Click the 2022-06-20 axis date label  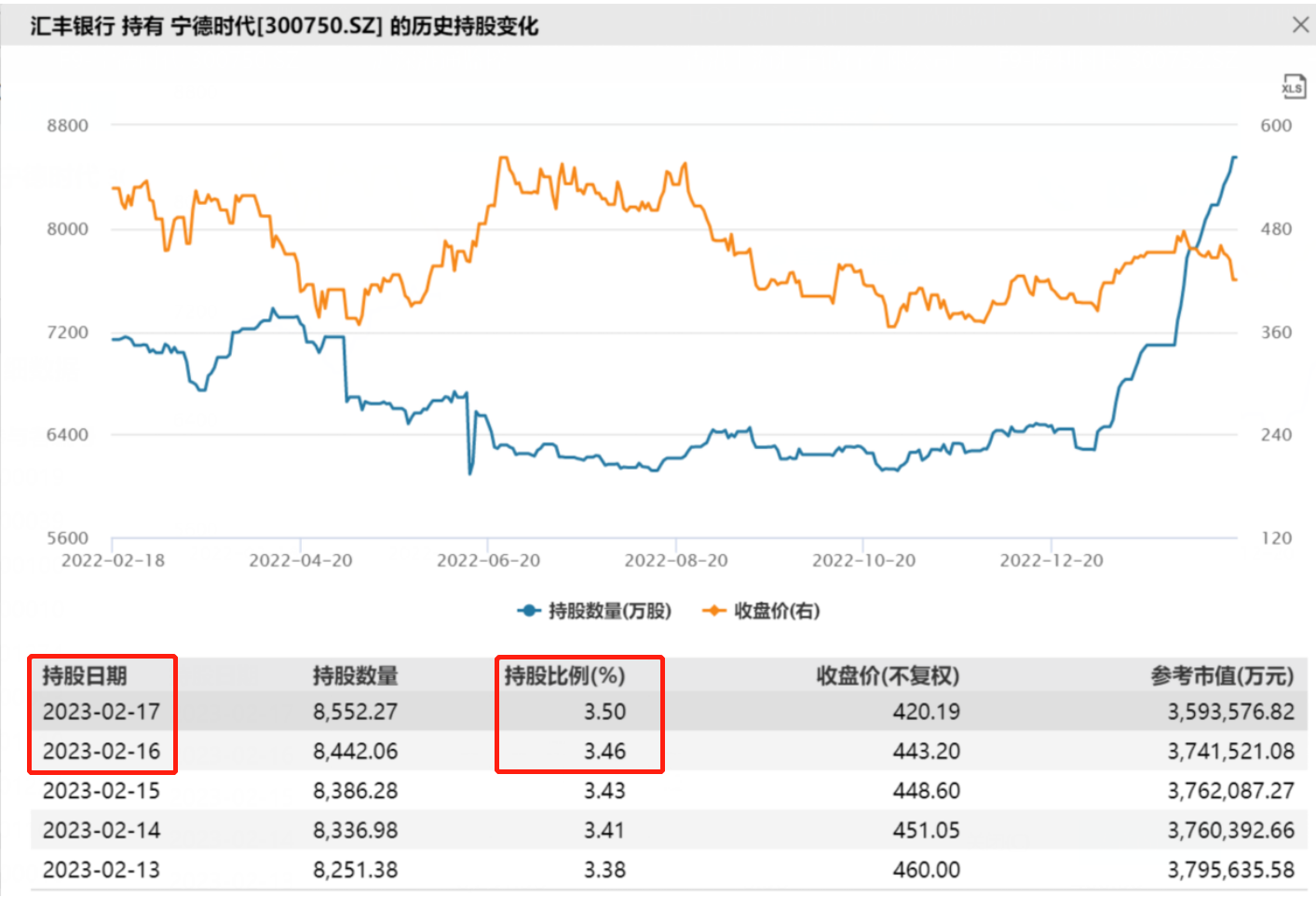coord(491,560)
